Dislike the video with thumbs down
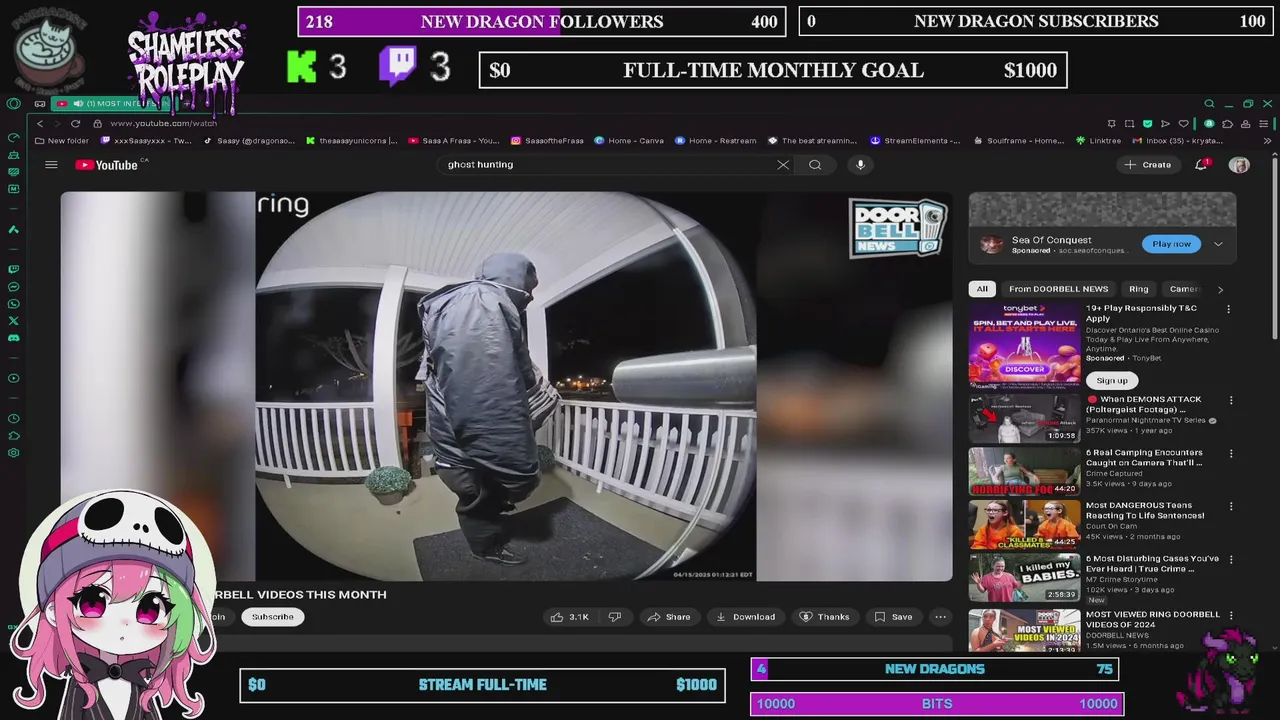 [x=615, y=617]
